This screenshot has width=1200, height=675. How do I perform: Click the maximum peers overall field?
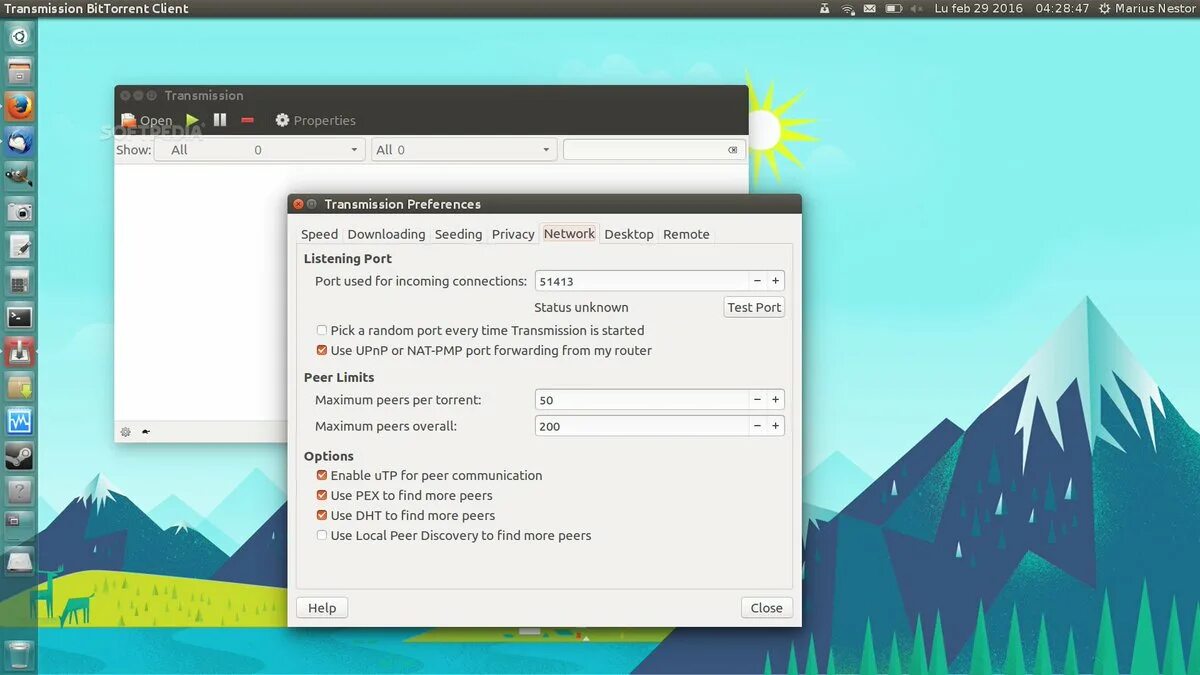642,425
